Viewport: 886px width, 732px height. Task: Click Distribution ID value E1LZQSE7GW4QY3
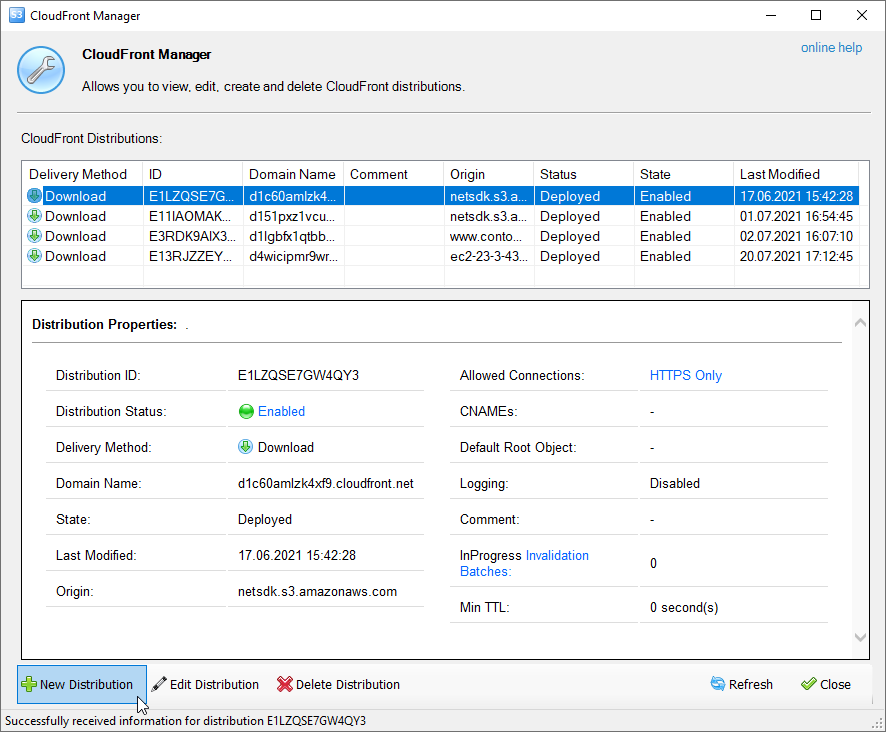298,375
